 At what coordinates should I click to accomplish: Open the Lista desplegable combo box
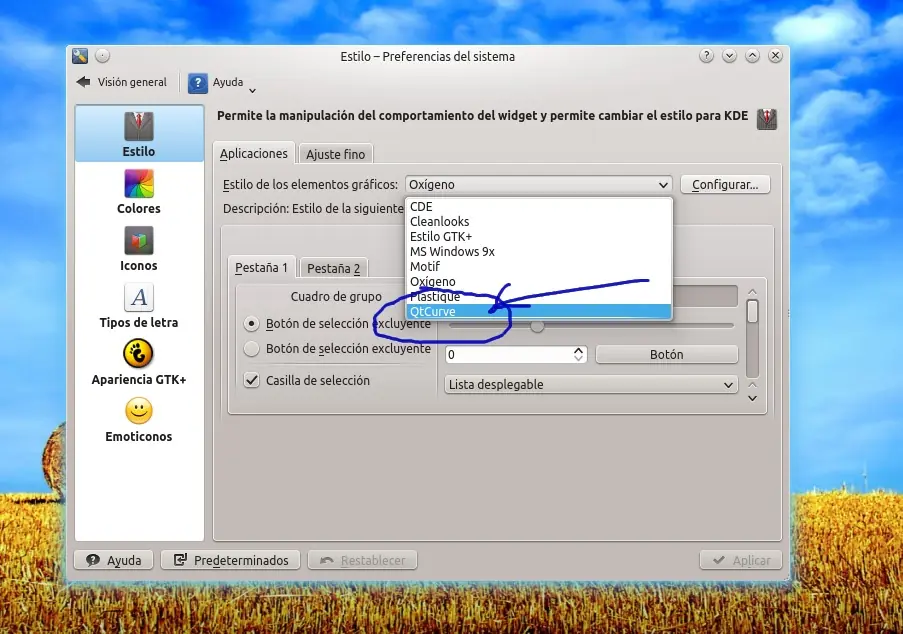pos(591,384)
